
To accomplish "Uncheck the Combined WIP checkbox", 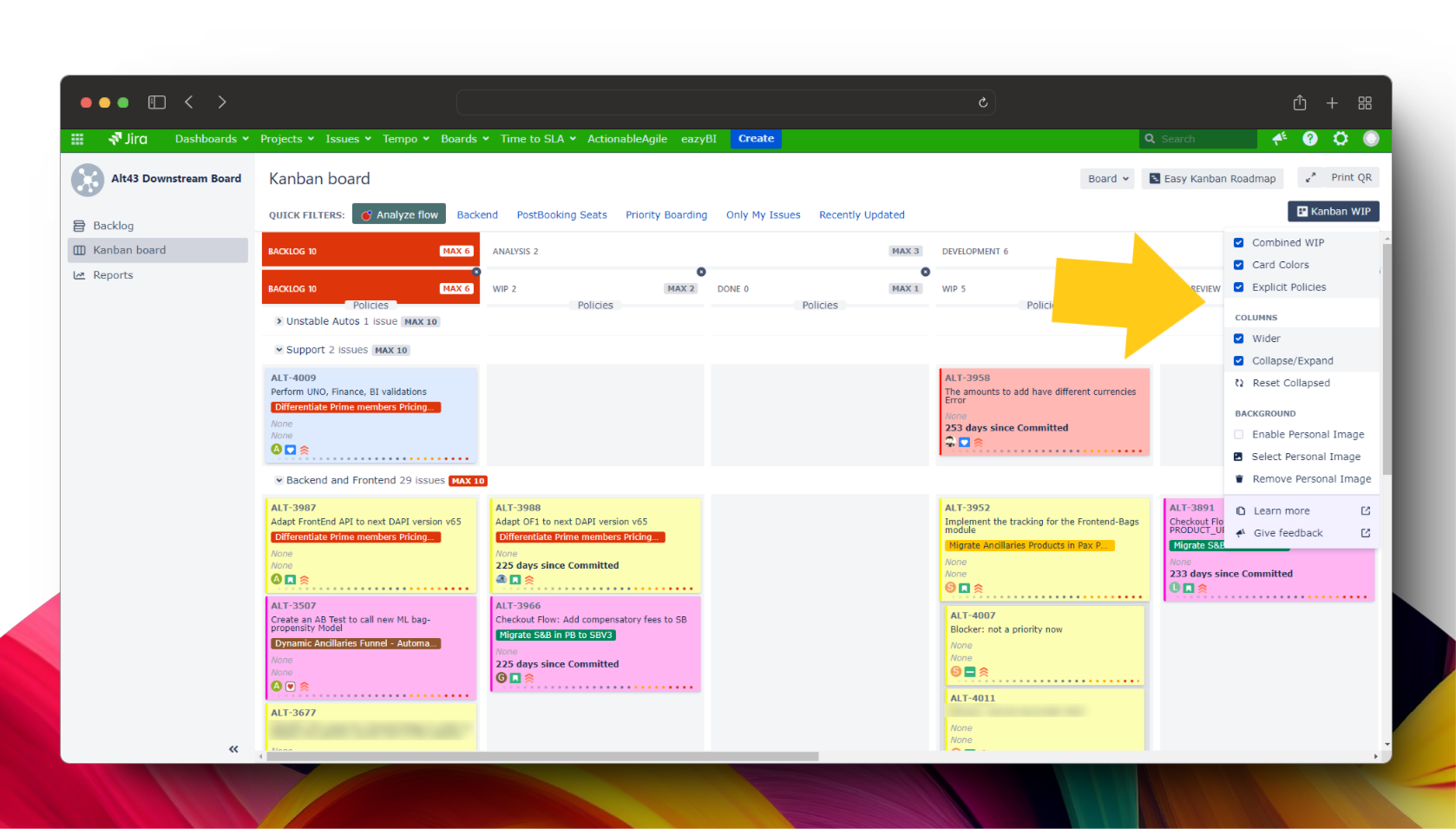I will click(1239, 243).
